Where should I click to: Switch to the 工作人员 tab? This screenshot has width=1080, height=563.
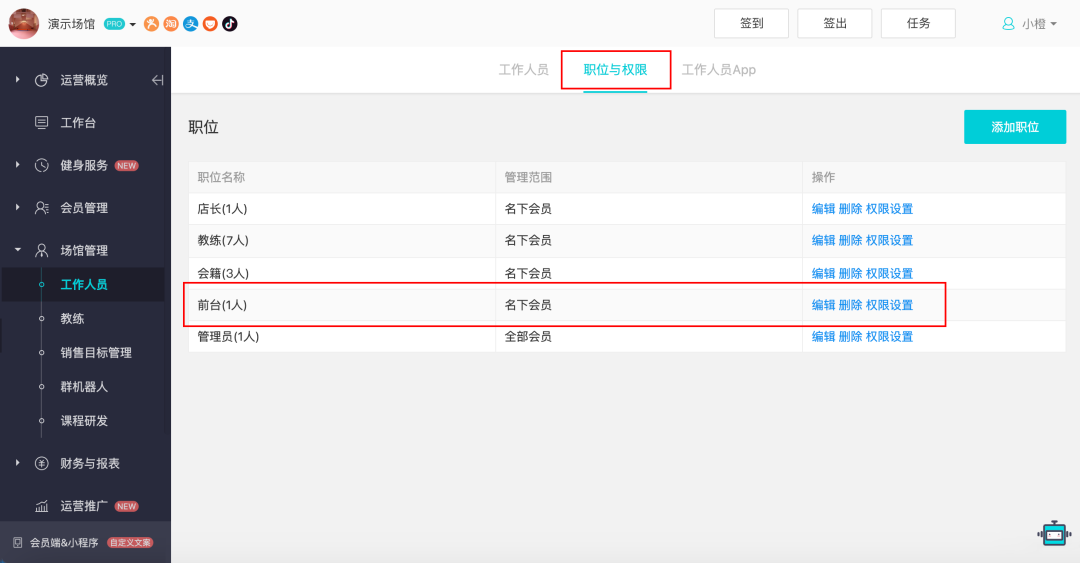coord(524,70)
